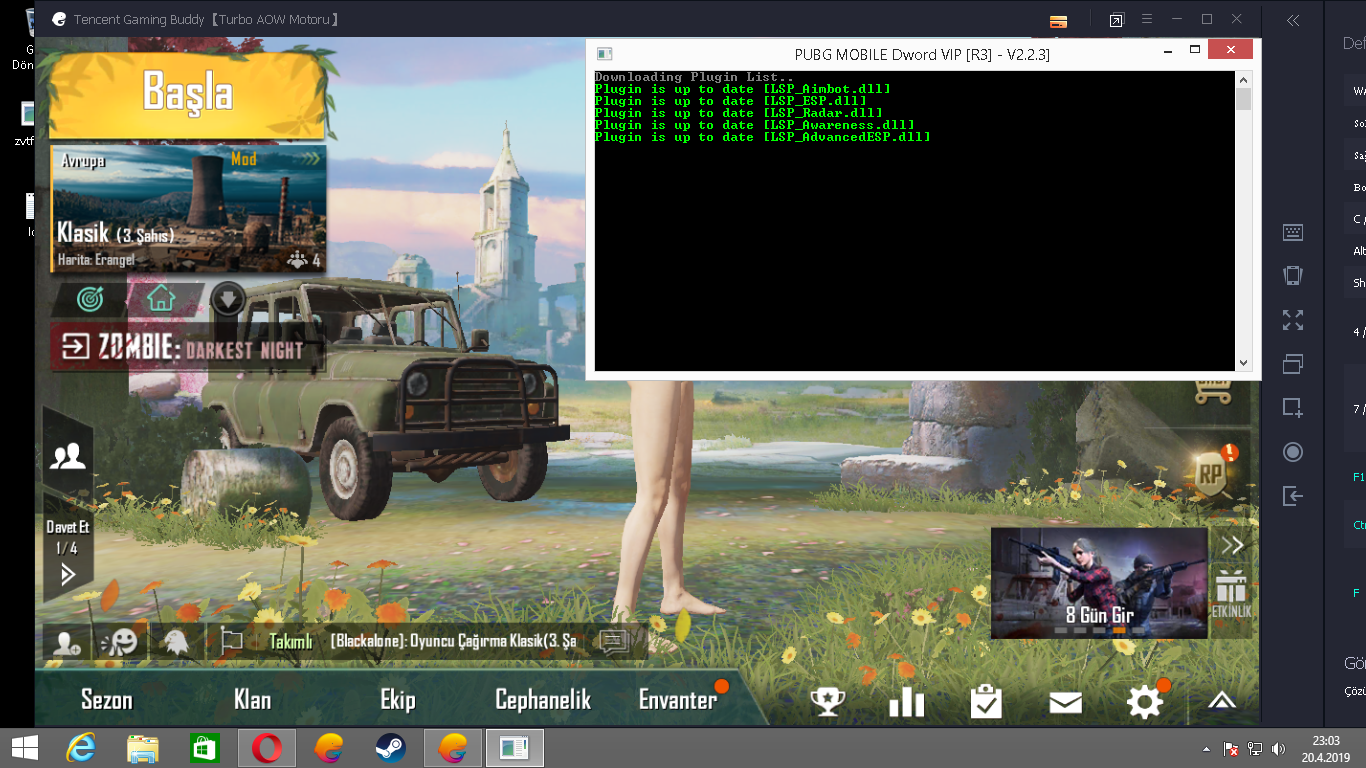Click the add friend icon
The height and width of the screenshot is (768, 1366).
[x=67, y=642]
